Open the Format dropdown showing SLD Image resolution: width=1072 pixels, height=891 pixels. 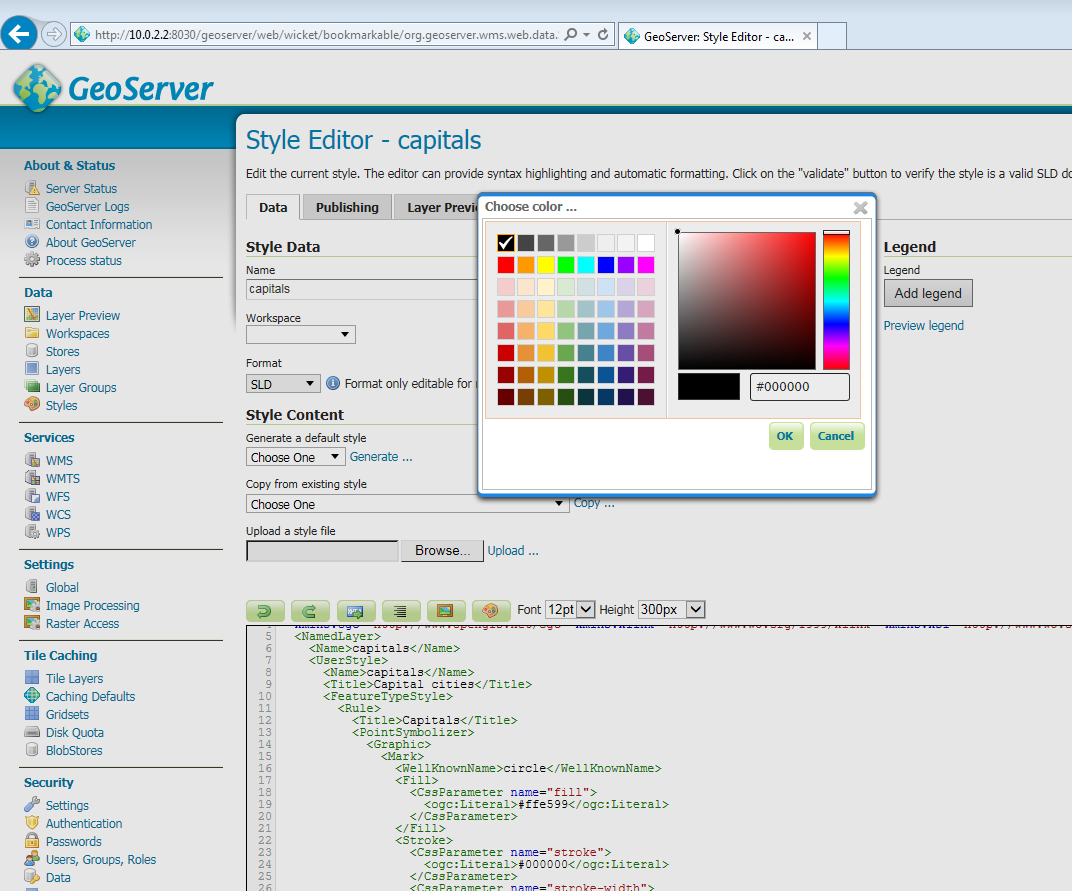tap(283, 384)
